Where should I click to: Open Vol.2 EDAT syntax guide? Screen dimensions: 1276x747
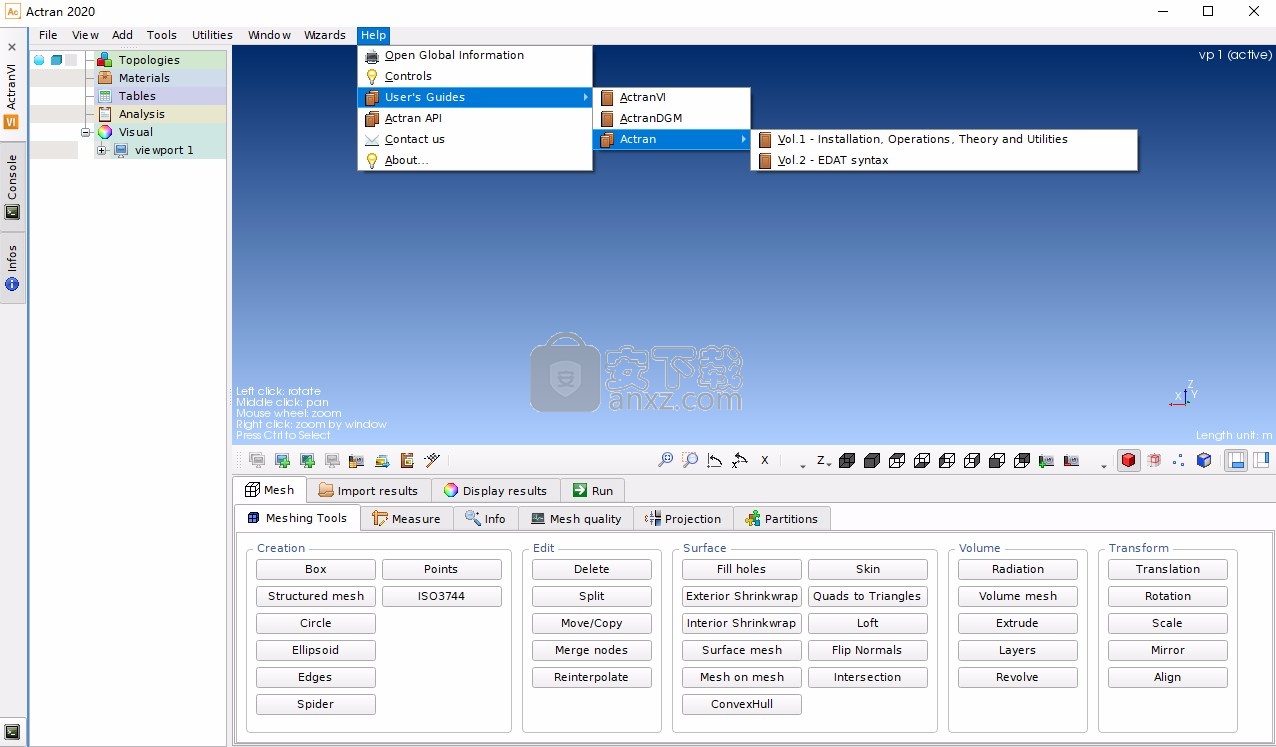(x=944, y=160)
